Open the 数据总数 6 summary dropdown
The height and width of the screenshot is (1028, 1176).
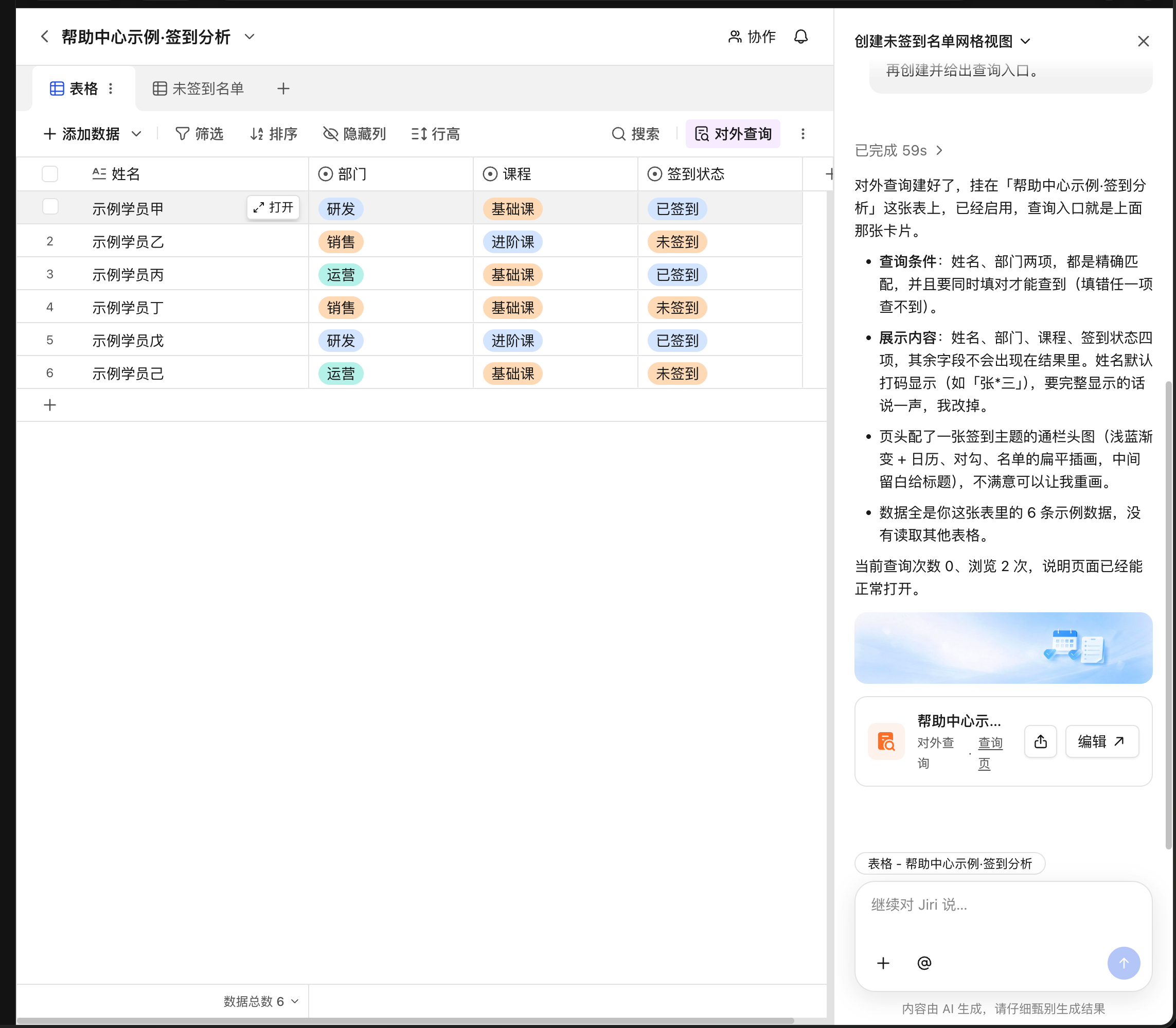click(261, 1001)
